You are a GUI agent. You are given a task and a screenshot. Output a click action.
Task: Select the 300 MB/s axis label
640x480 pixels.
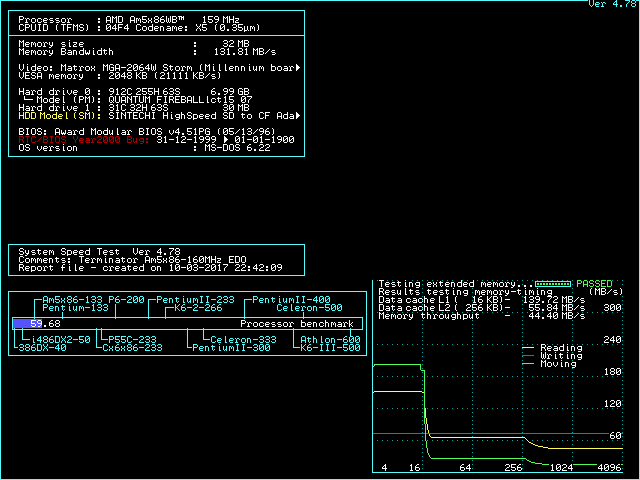(x=613, y=308)
